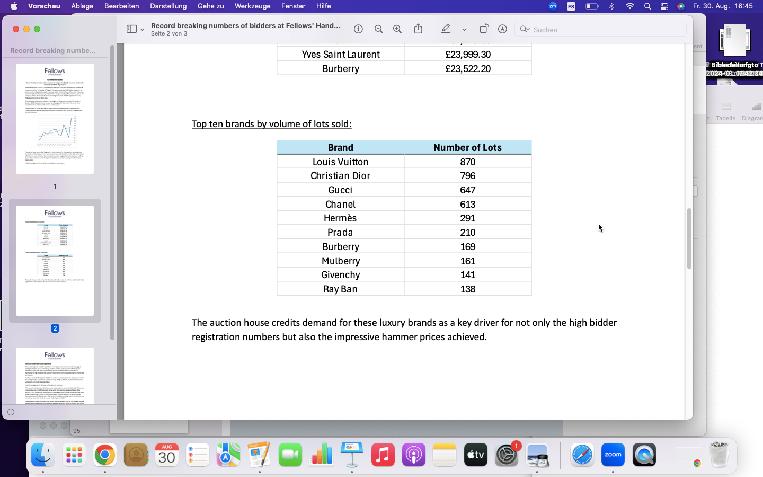This screenshot has height=477, width=763.
Task: Click the battery status icon
Action: [592, 6]
